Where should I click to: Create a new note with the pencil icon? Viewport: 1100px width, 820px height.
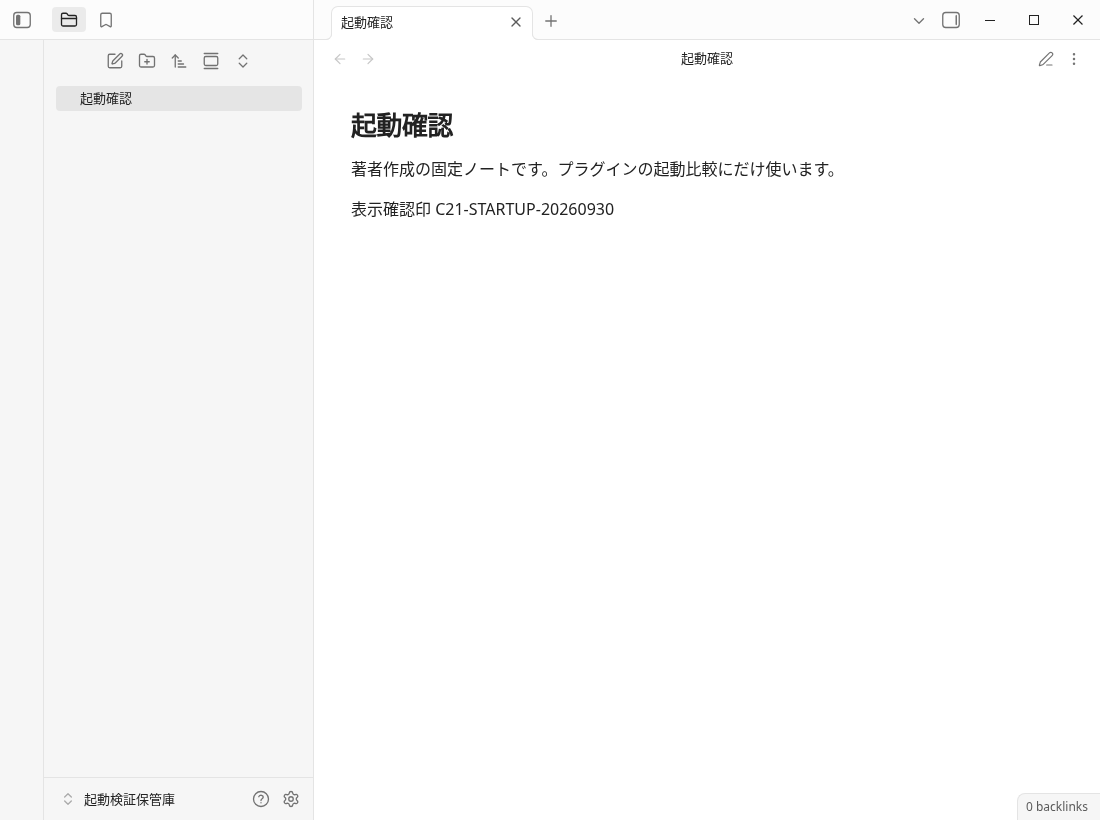point(115,61)
